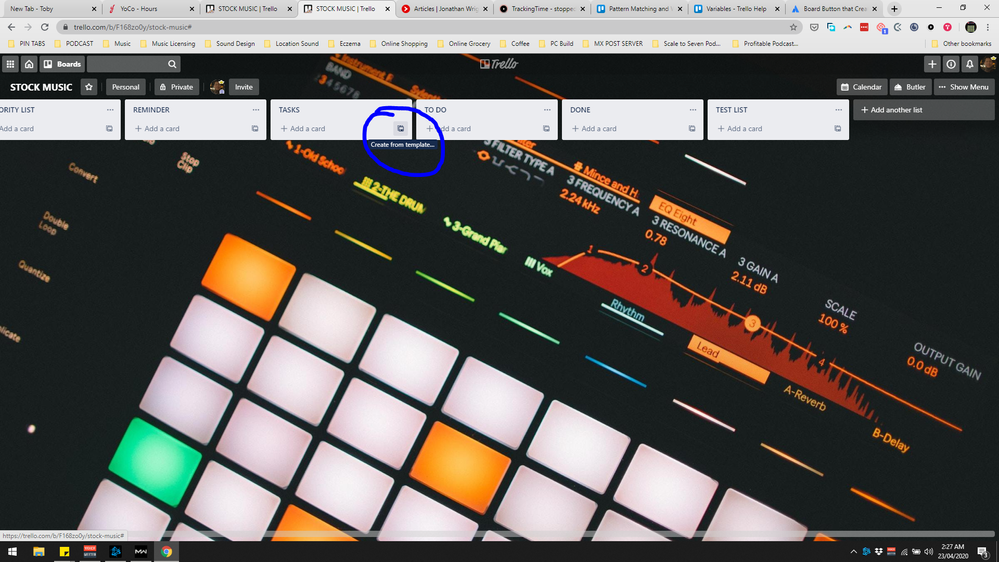Open the account avatar in Trello header
Viewport: 999px width, 562px height.
(988, 64)
